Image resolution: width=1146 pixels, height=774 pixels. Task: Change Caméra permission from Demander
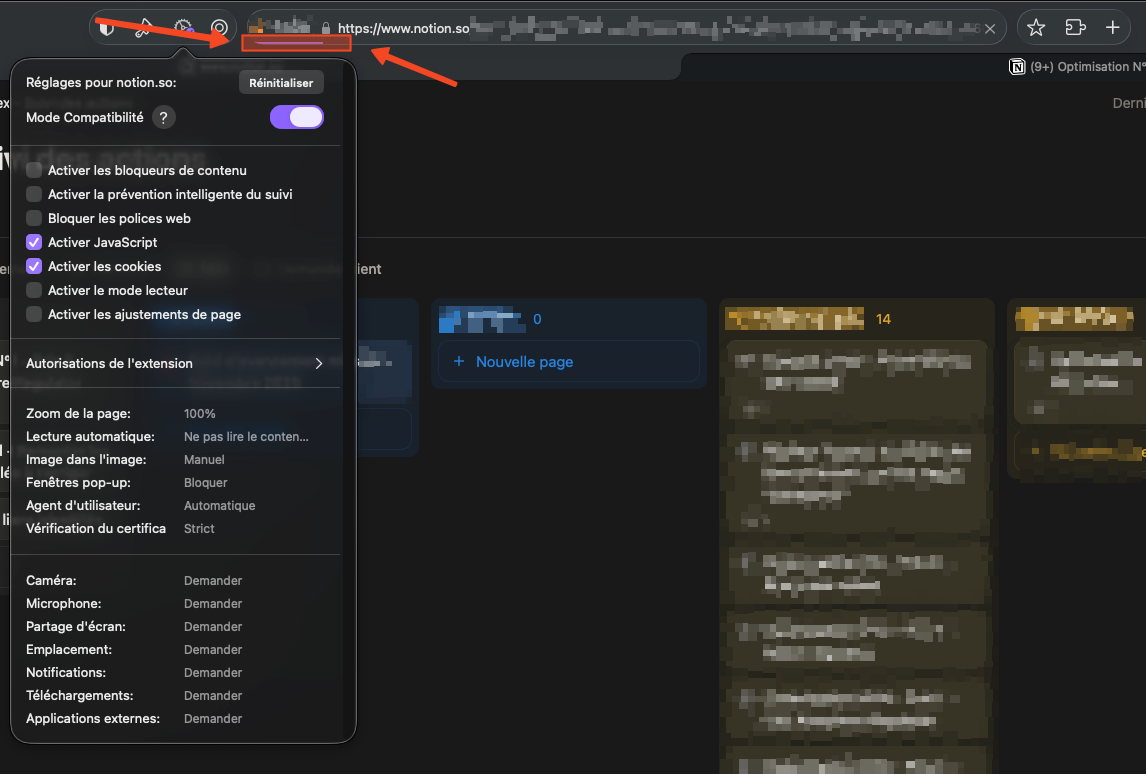213,581
